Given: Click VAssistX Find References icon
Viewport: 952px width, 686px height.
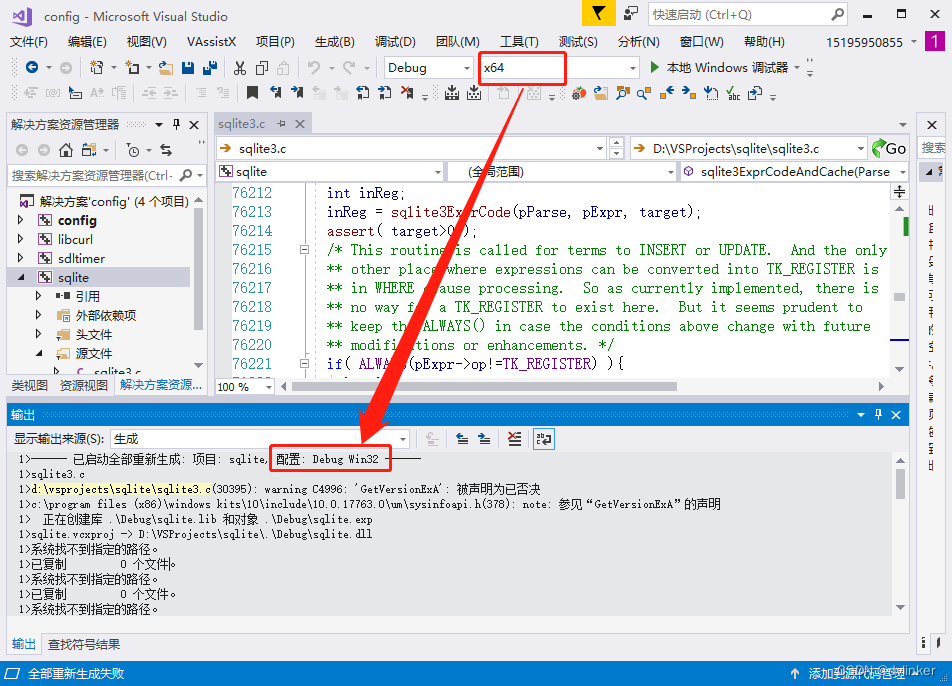Looking at the screenshot, I should click(644, 93).
